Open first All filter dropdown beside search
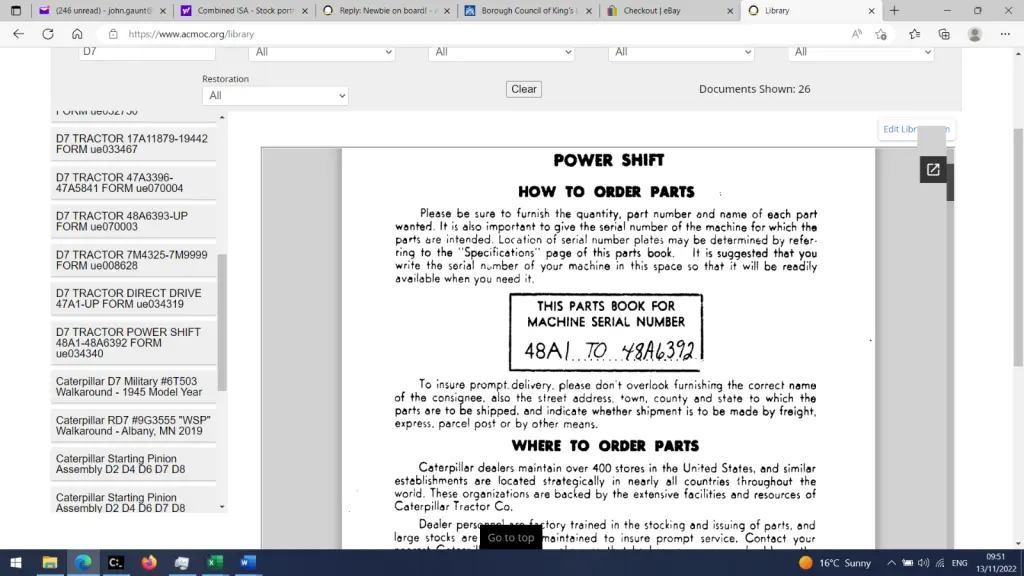This screenshot has height=576, width=1024. tap(321, 52)
